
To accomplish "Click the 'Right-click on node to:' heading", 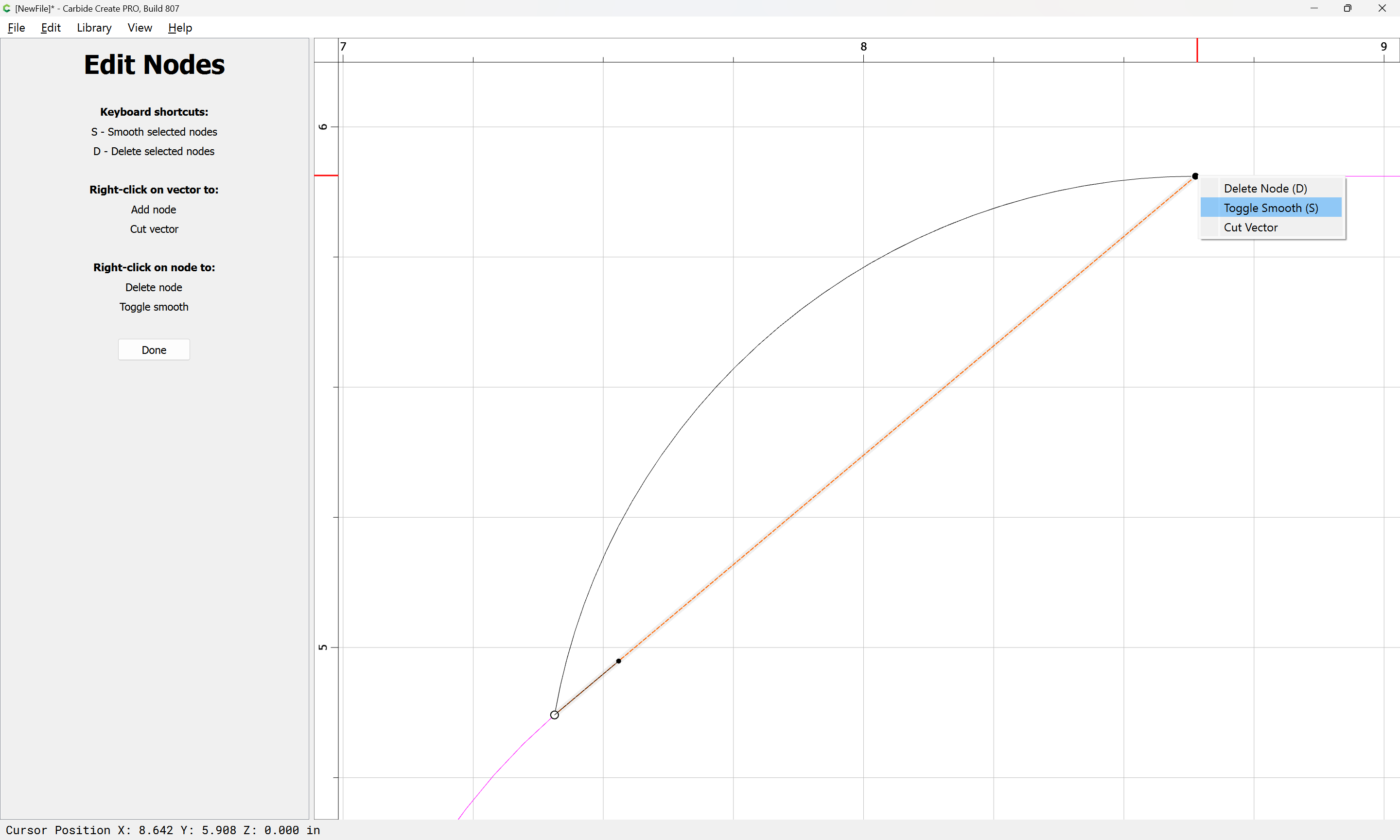I will pyautogui.click(x=154, y=268).
